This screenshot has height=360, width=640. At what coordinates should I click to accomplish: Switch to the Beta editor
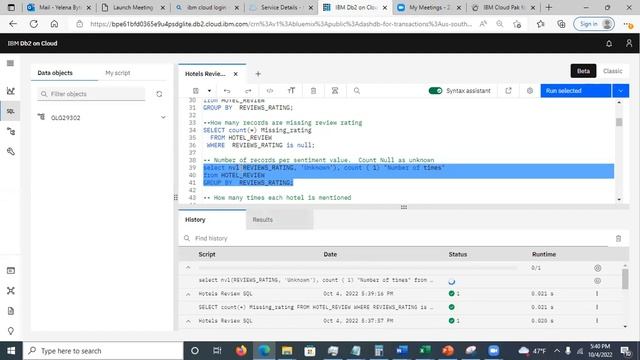click(x=583, y=71)
